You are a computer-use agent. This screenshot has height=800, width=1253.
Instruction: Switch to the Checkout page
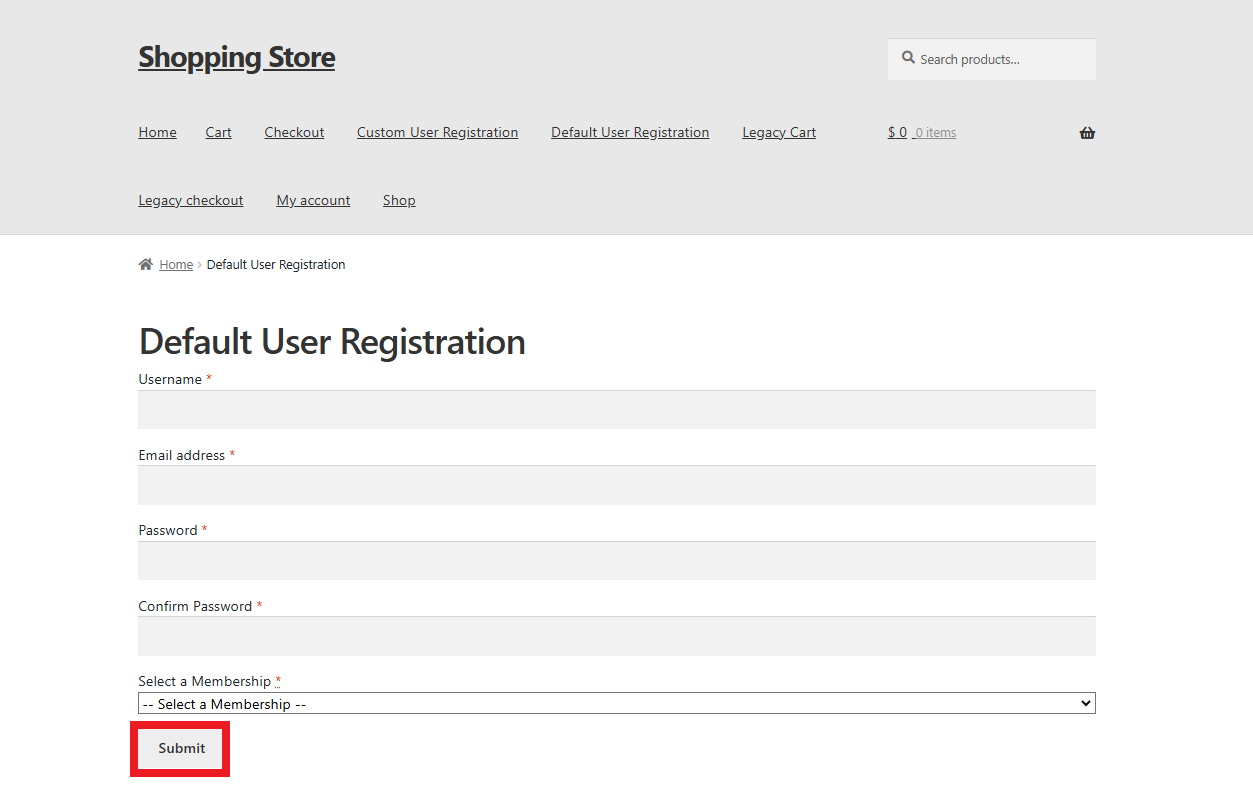pyautogui.click(x=294, y=132)
